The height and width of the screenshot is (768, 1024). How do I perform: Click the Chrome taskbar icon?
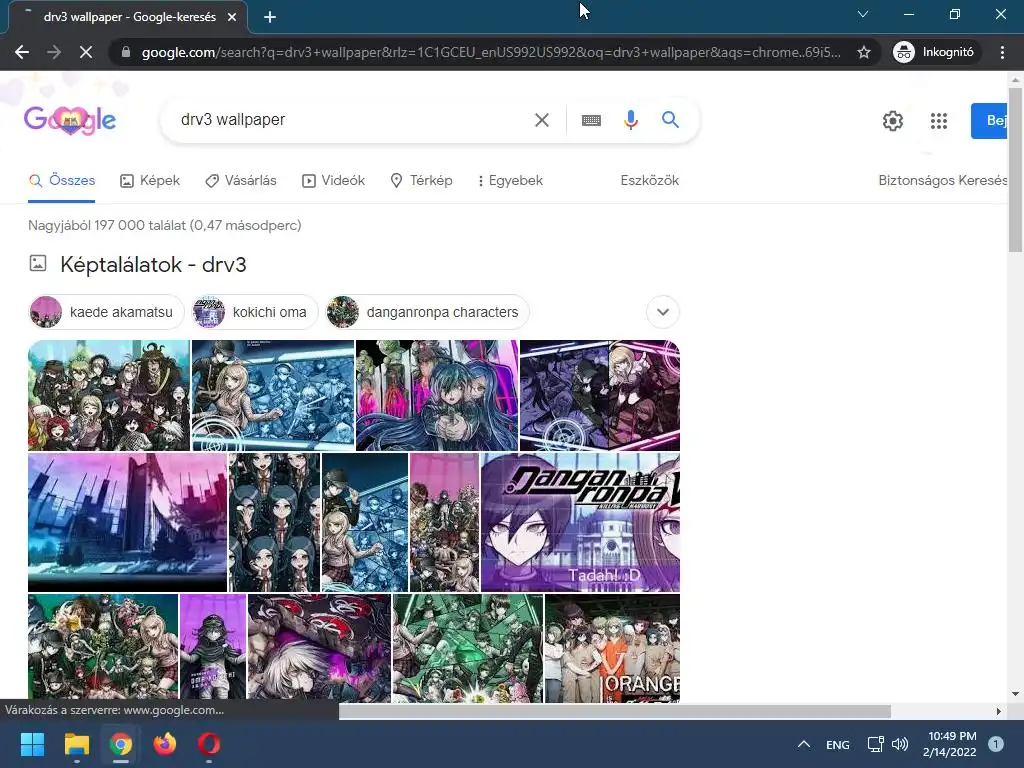[121, 744]
